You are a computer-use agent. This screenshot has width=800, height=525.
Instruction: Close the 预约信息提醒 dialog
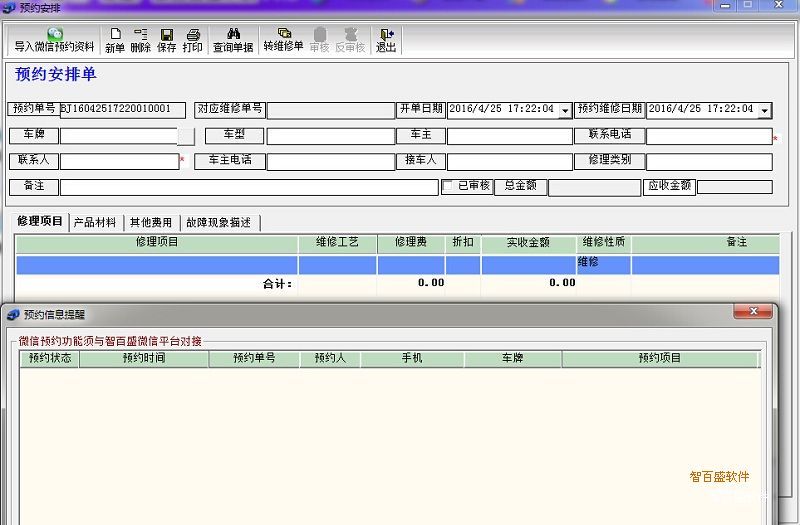pos(753,311)
